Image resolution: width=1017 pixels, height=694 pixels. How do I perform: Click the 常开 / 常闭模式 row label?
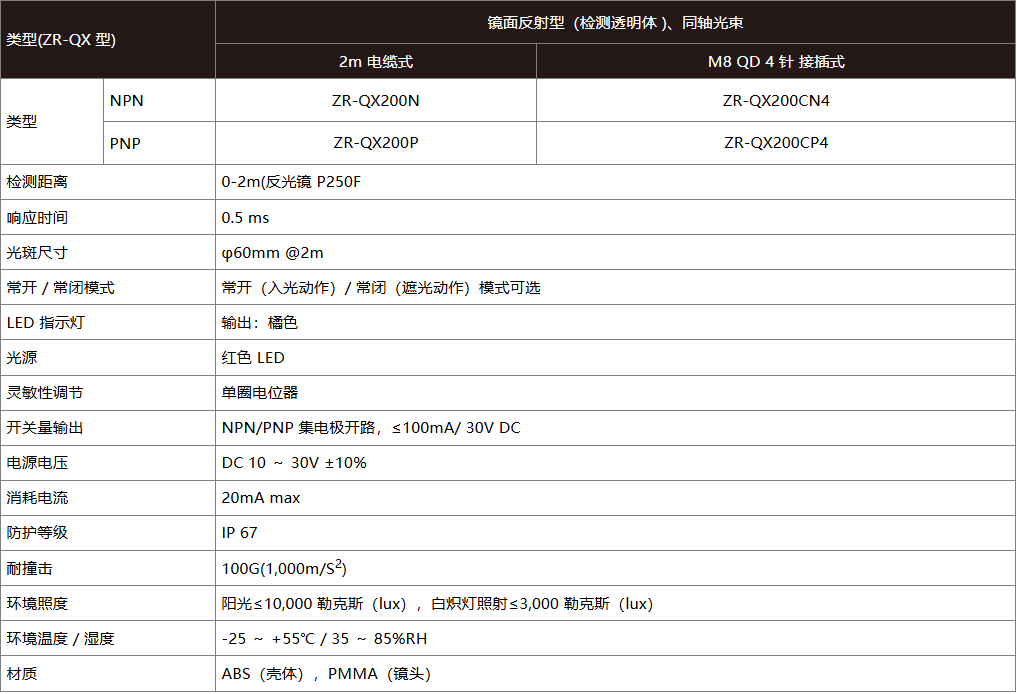[x=60, y=288]
